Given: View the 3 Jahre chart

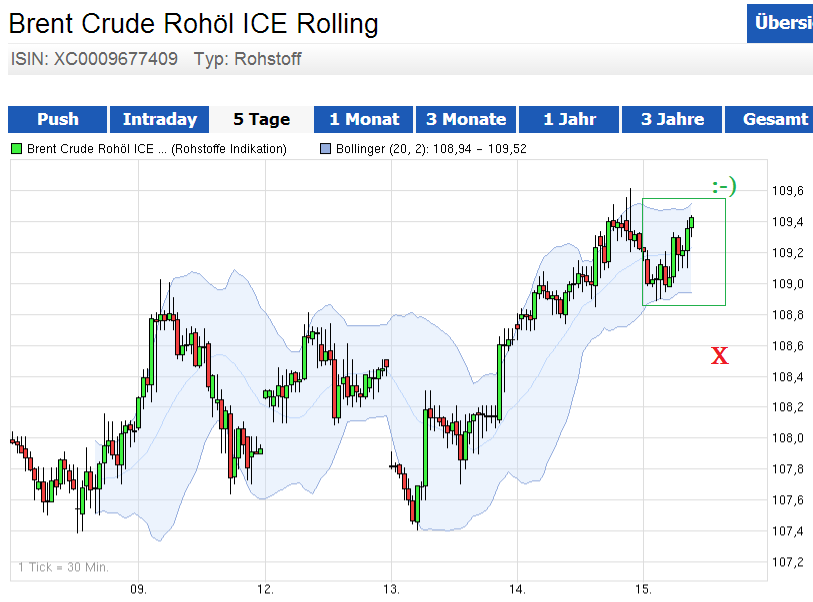Looking at the screenshot, I should [672, 119].
